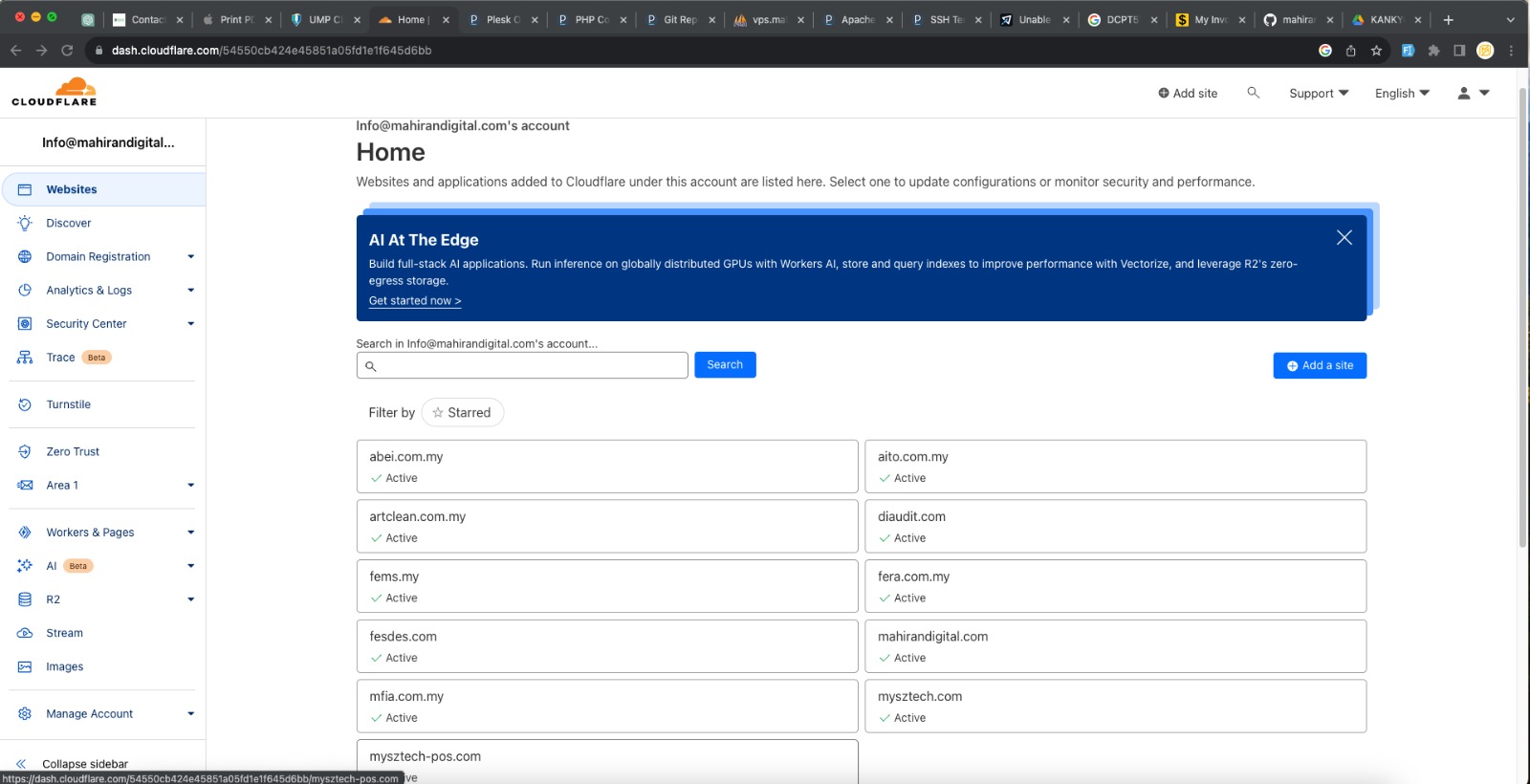The width and height of the screenshot is (1530, 784).
Task: Expand the Manage Account submenu arrow
Action: point(190,713)
